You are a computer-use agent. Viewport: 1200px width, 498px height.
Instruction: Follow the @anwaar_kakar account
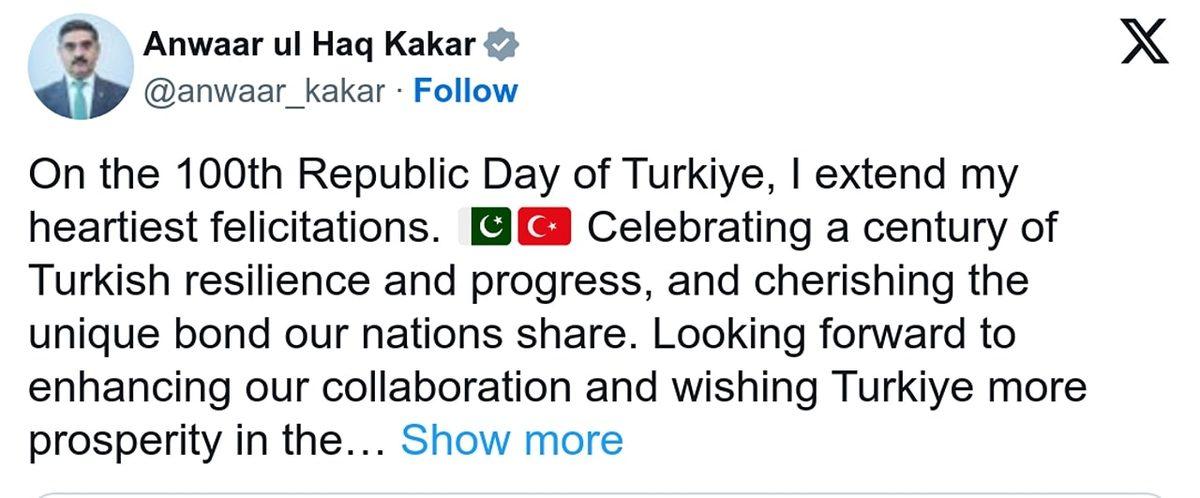[466, 91]
